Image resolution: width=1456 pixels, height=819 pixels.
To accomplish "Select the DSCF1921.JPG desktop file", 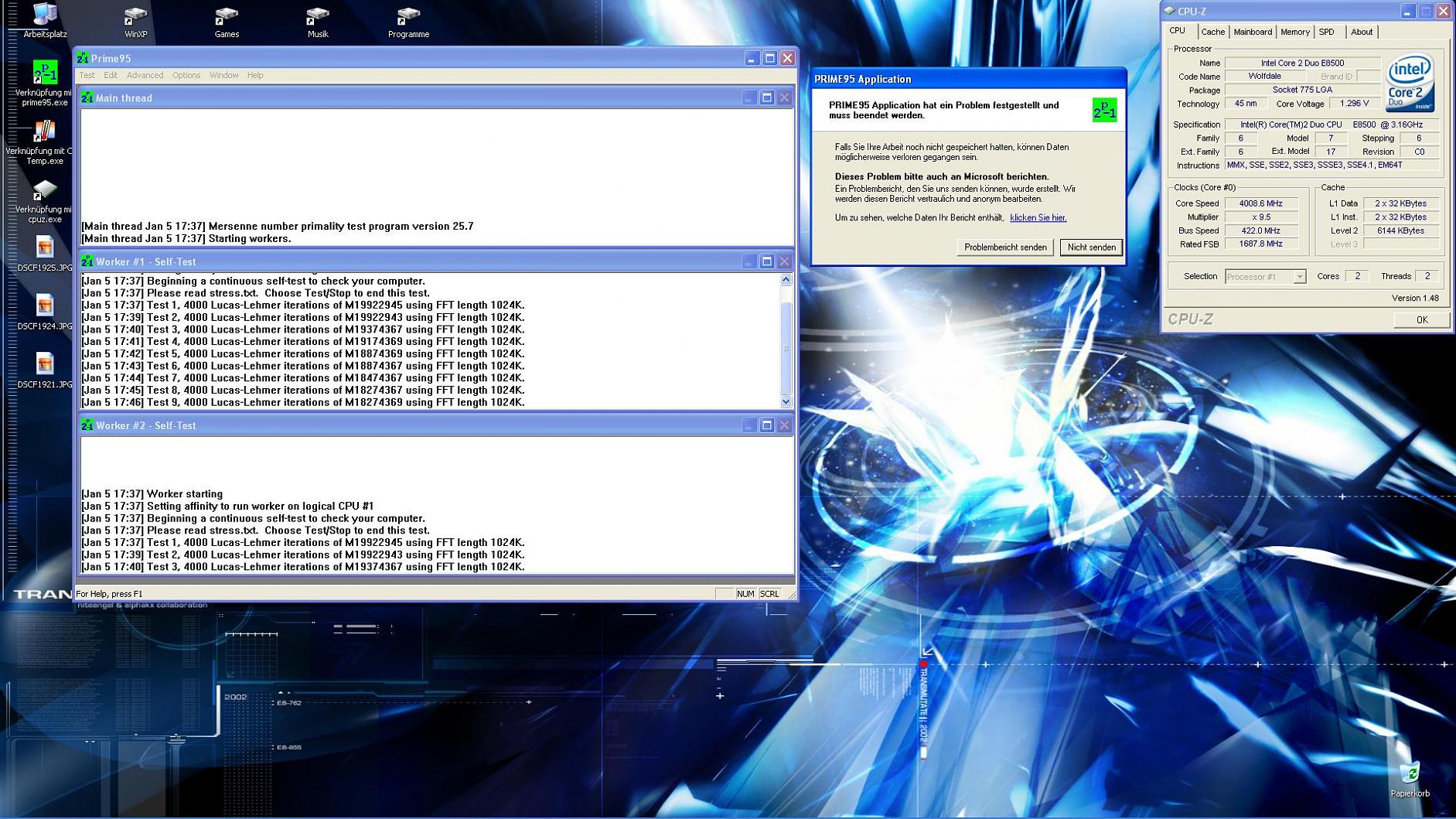I will (45, 371).
